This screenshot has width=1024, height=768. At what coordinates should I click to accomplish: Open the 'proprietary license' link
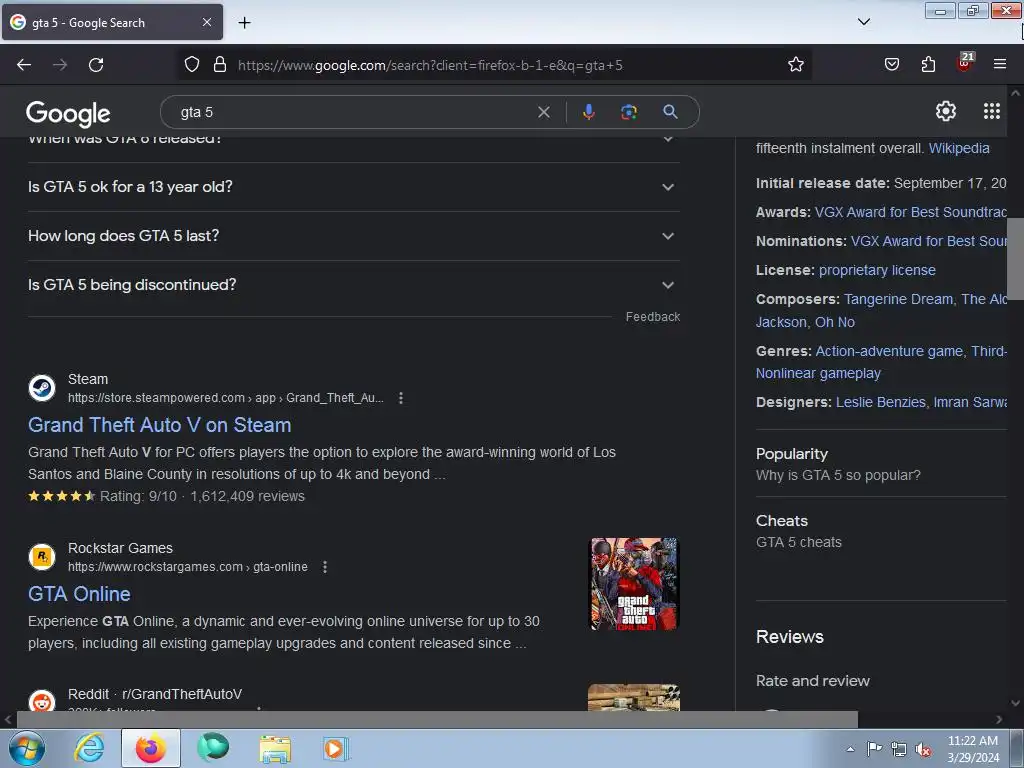877,270
